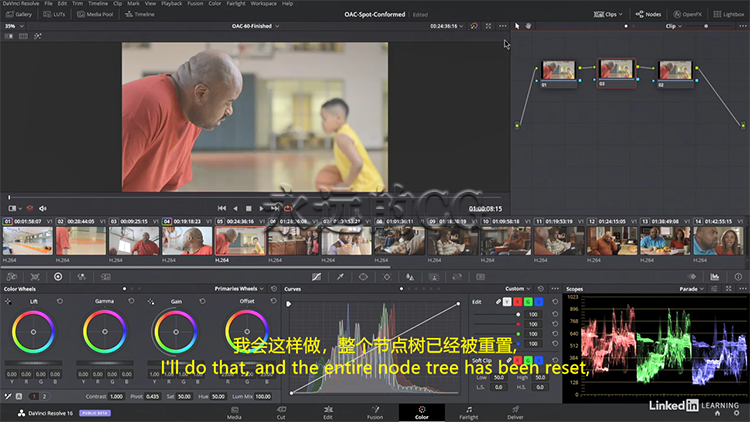Adjust the Lift master wheel slider
The height and width of the screenshot is (422, 750).
coord(33,363)
